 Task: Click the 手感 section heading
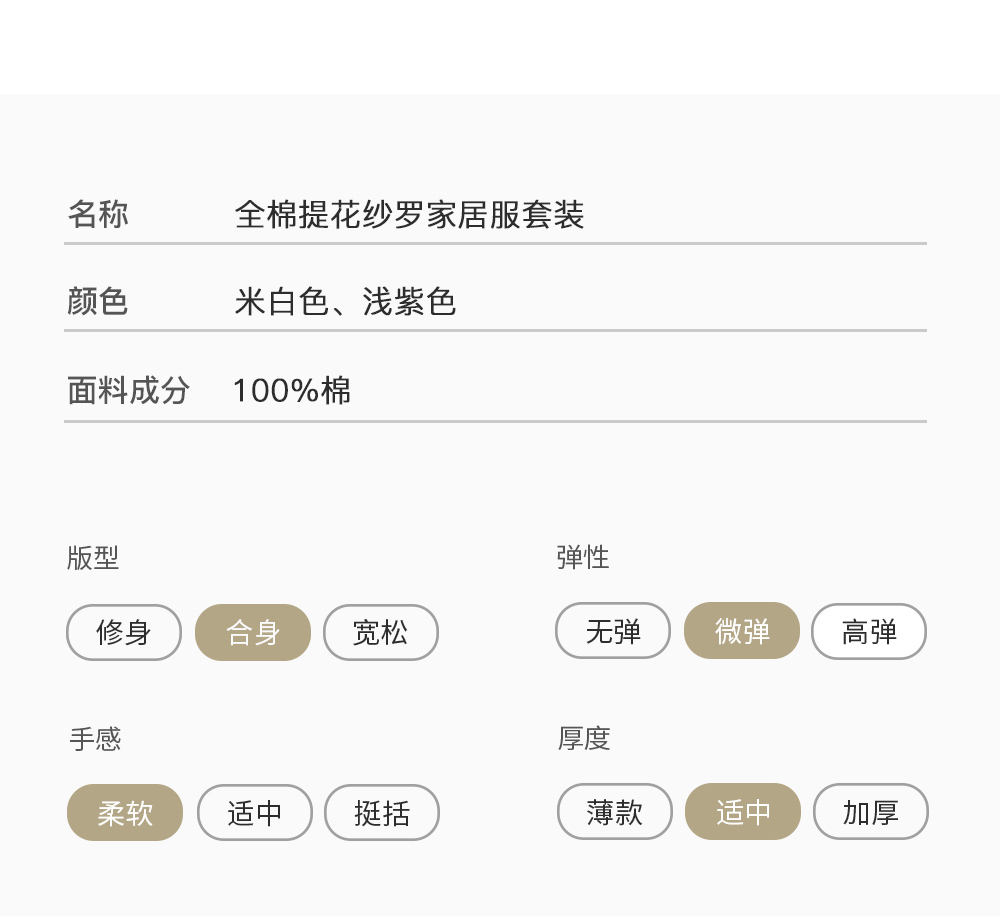[x=95, y=739]
